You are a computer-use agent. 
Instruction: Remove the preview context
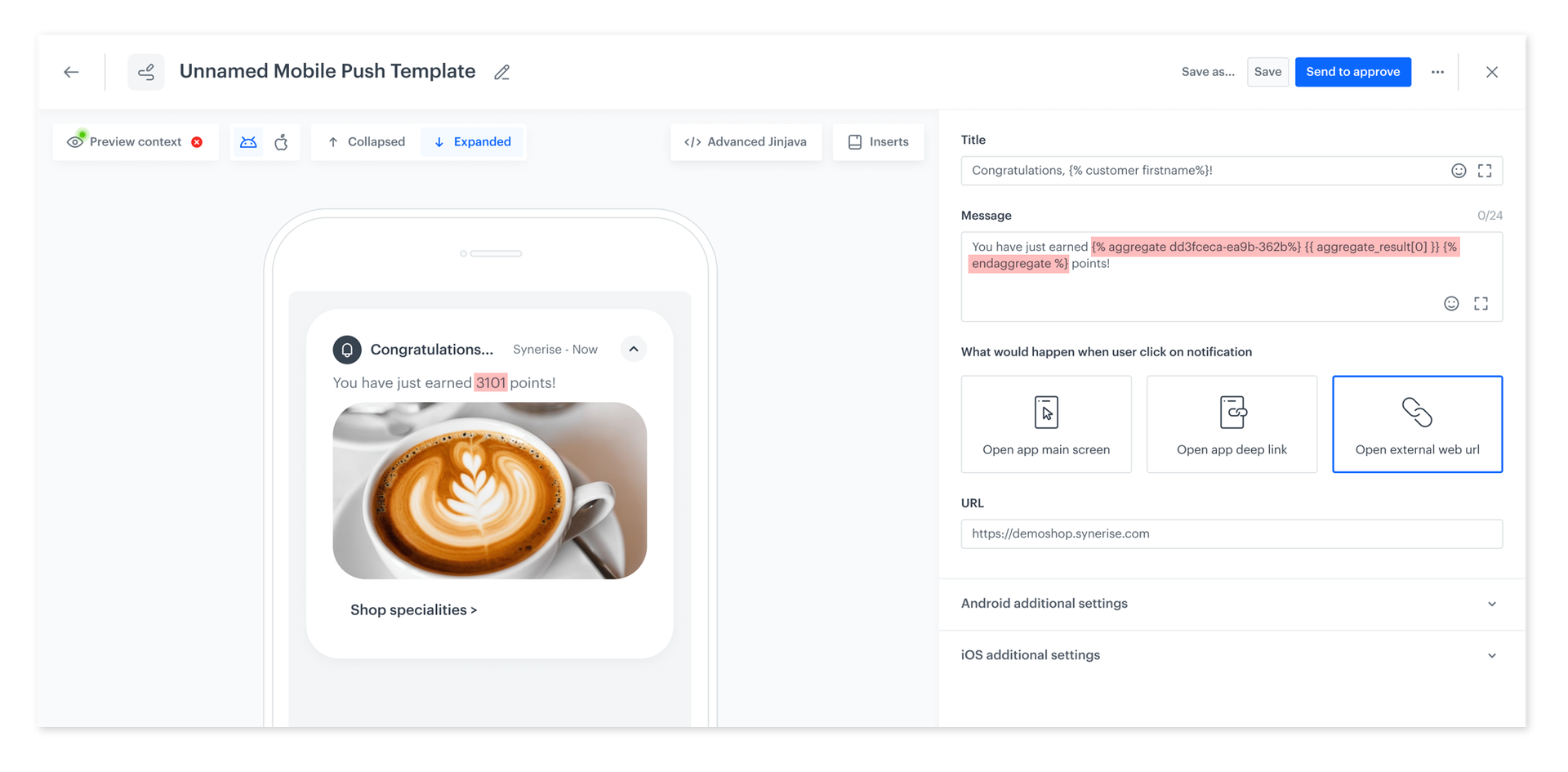pyautogui.click(x=197, y=141)
